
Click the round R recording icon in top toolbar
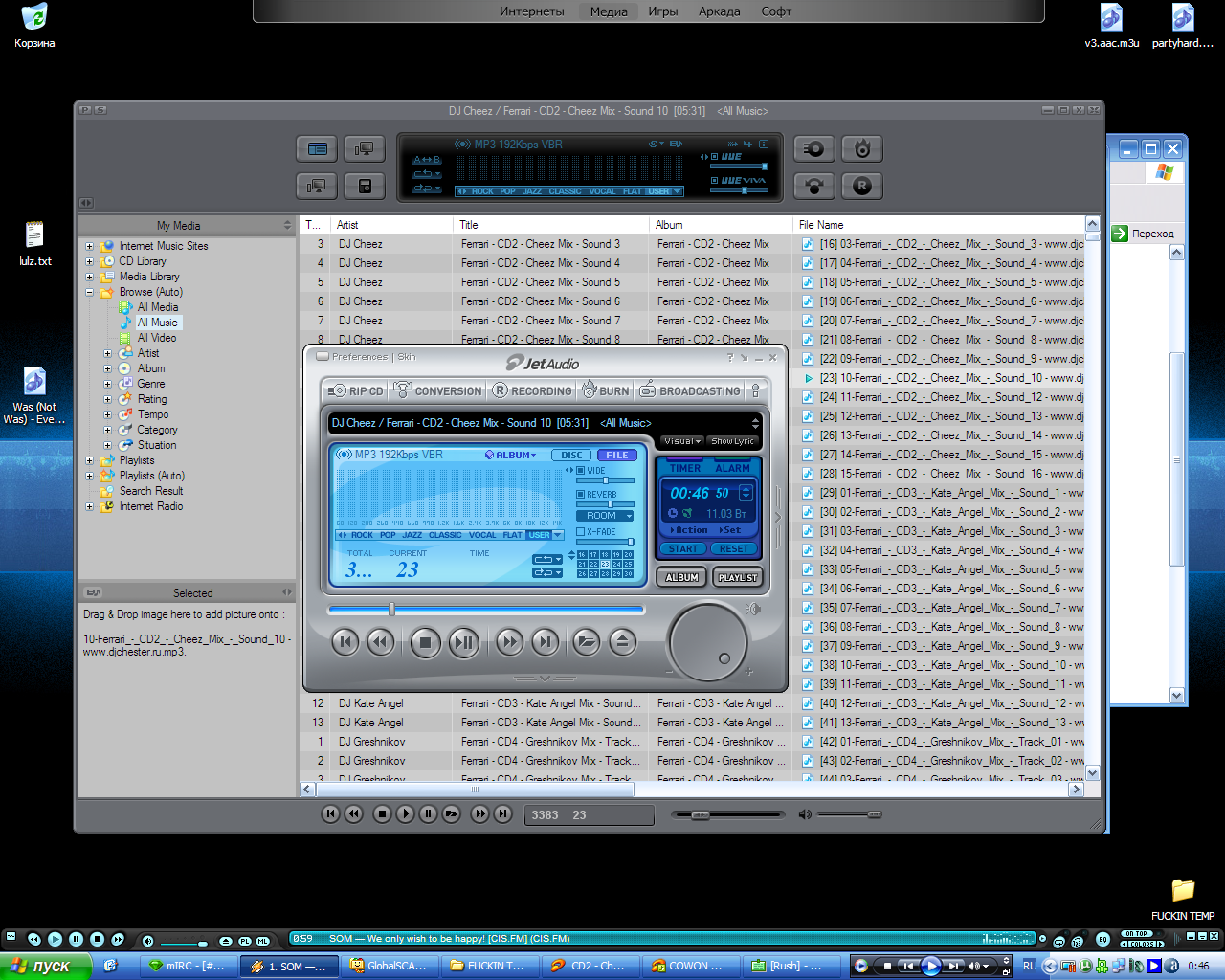862,186
